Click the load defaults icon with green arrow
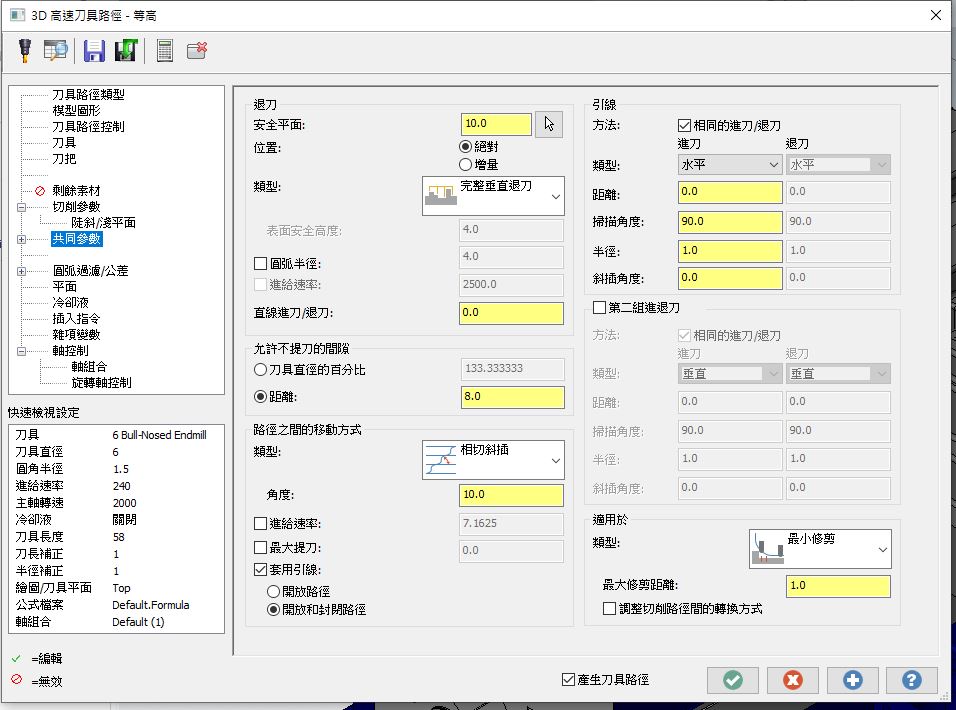Screen dimensions: 956x710 (125, 50)
